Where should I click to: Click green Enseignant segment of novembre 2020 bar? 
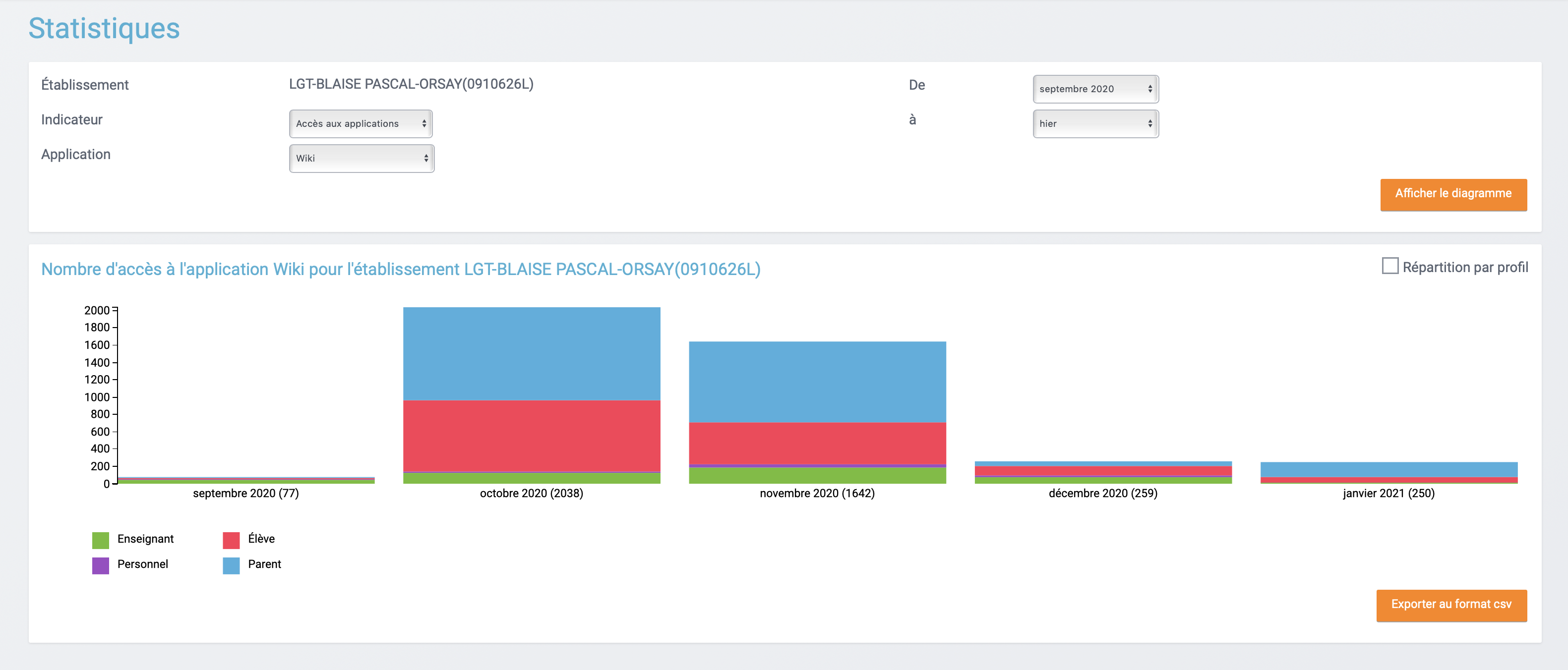817,475
